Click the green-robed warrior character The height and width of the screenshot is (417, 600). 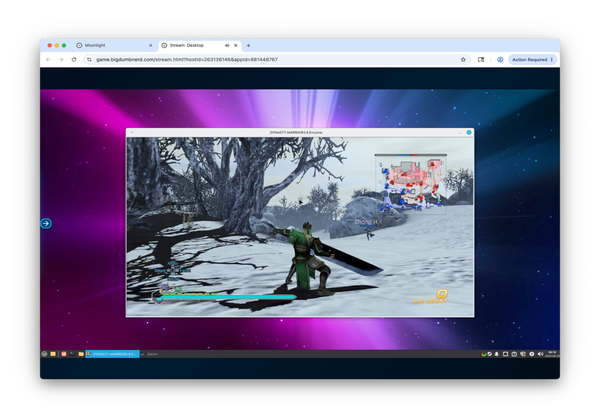(309, 259)
